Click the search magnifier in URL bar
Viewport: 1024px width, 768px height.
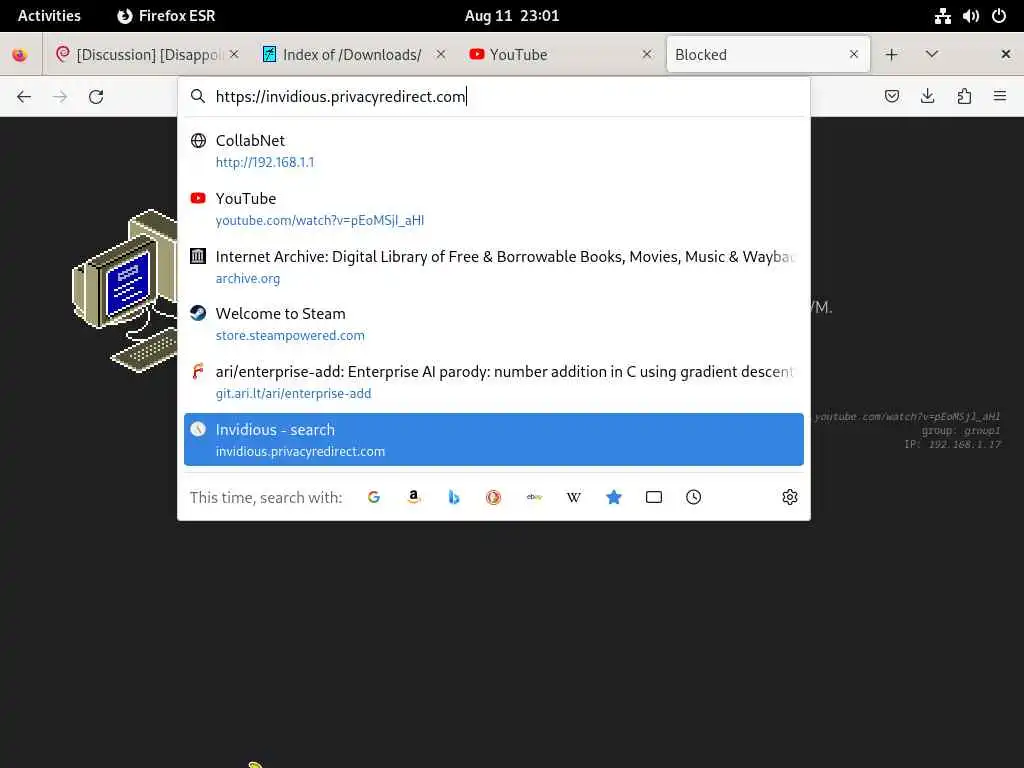coord(198,97)
